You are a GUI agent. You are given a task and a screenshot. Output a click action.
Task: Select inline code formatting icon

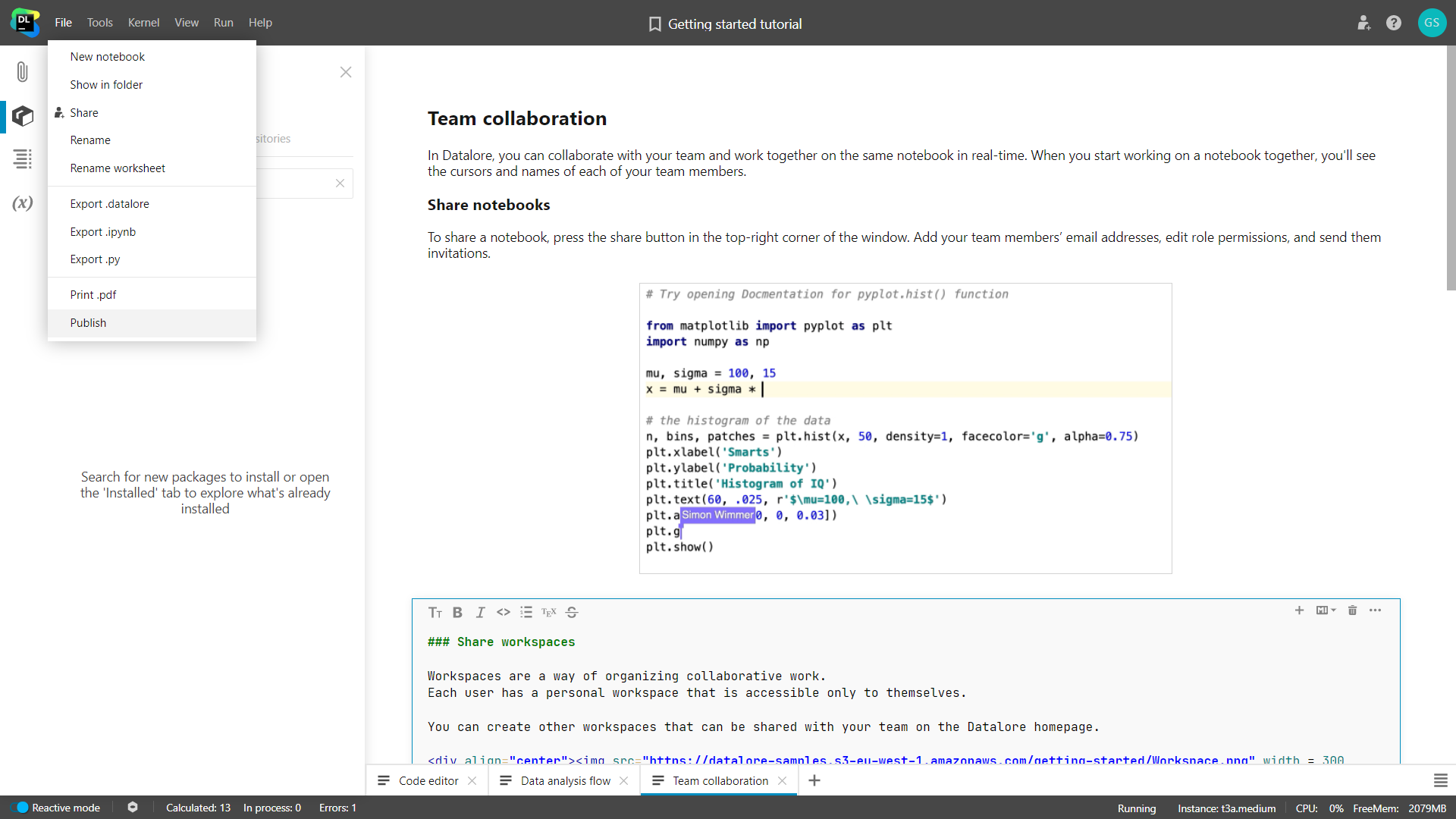(503, 611)
